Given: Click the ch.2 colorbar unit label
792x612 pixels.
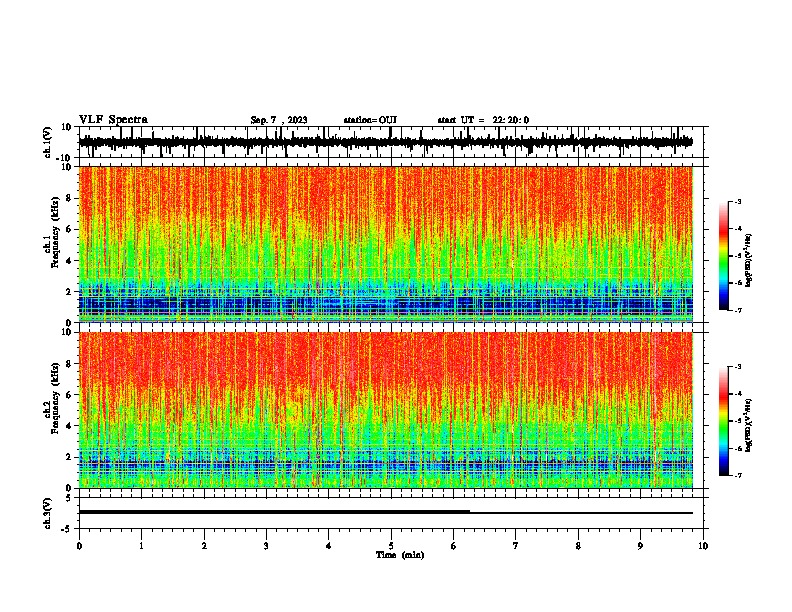Looking at the screenshot, I should pos(749,425).
